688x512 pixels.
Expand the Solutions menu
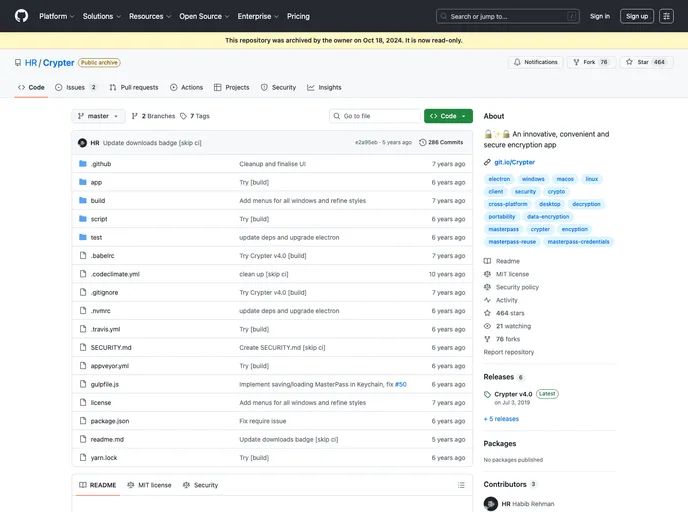tap(102, 16)
